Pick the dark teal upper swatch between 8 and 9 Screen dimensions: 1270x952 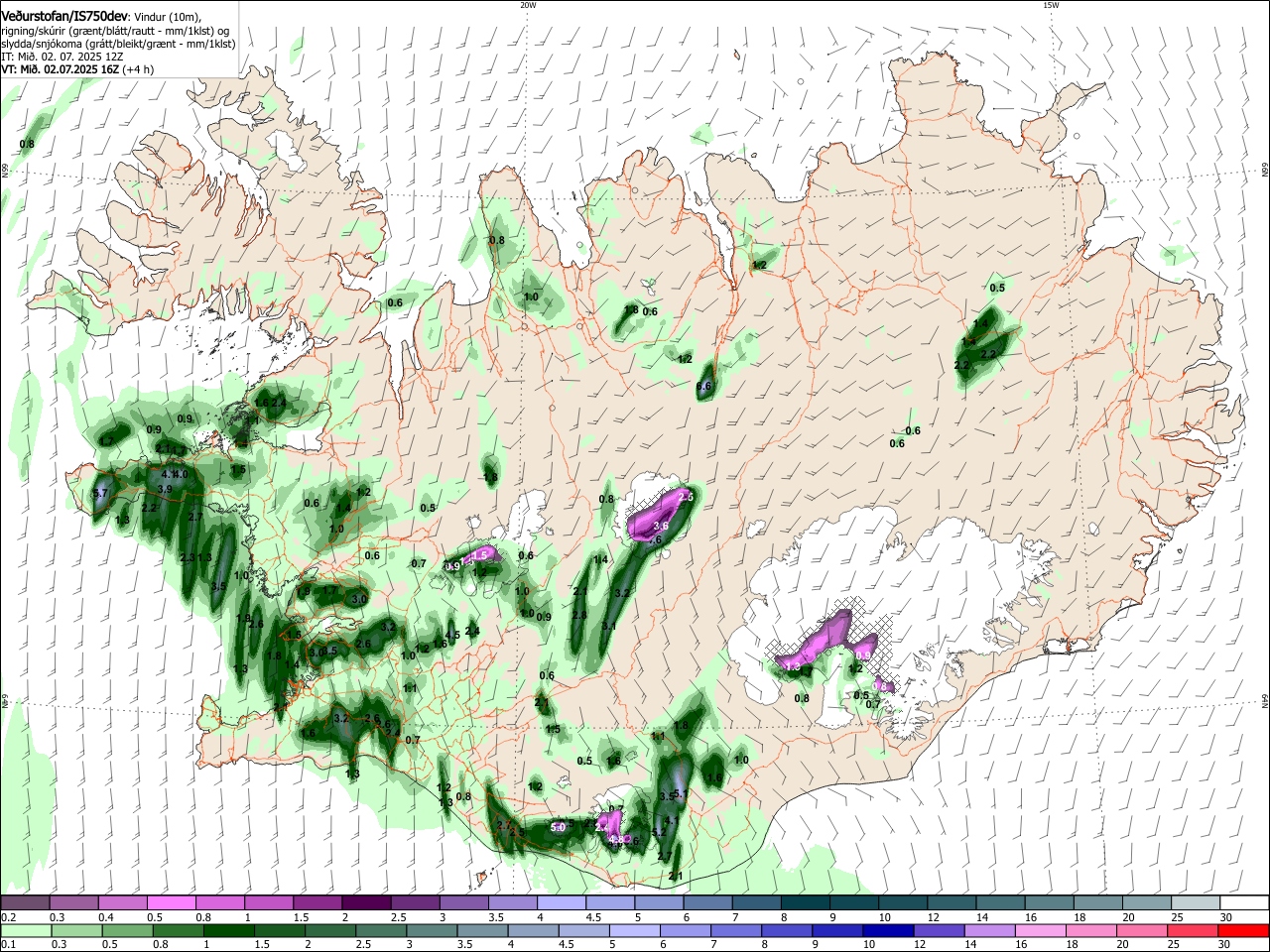click(x=805, y=902)
